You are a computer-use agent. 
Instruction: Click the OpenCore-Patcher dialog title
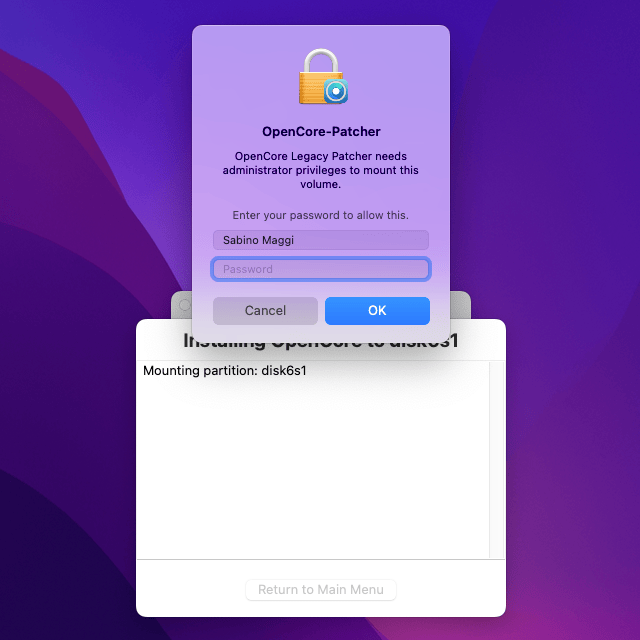321,131
